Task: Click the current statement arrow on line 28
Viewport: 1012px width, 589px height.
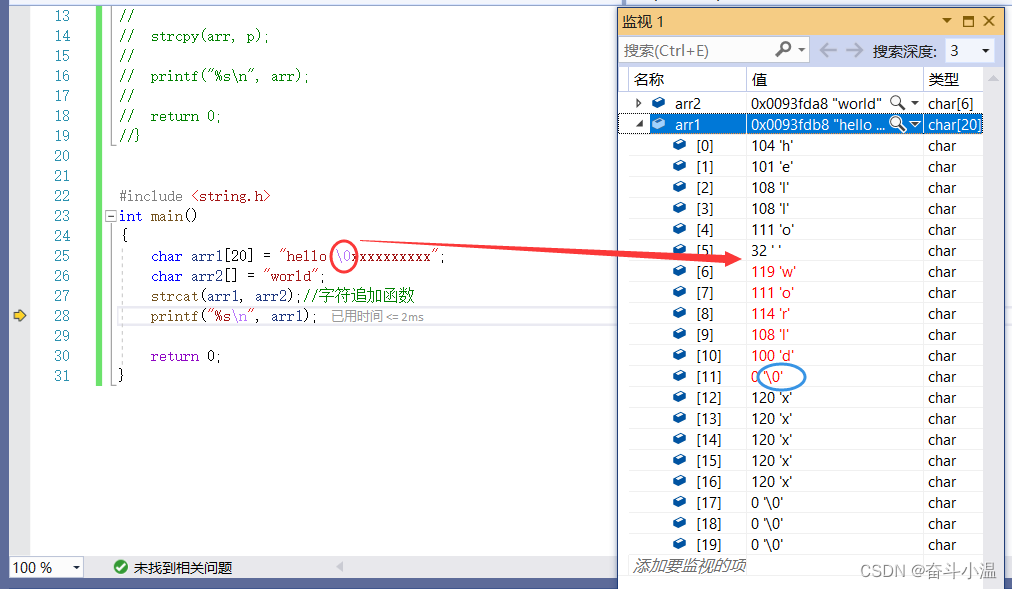Action: pos(19,315)
